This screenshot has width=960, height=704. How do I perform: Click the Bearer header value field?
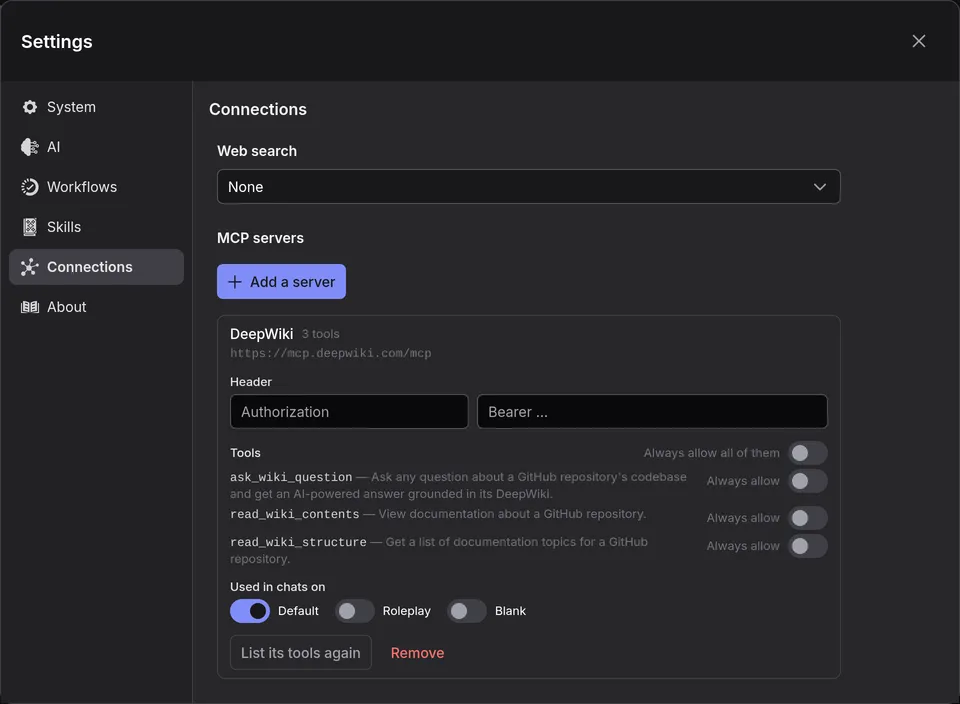tap(652, 411)
